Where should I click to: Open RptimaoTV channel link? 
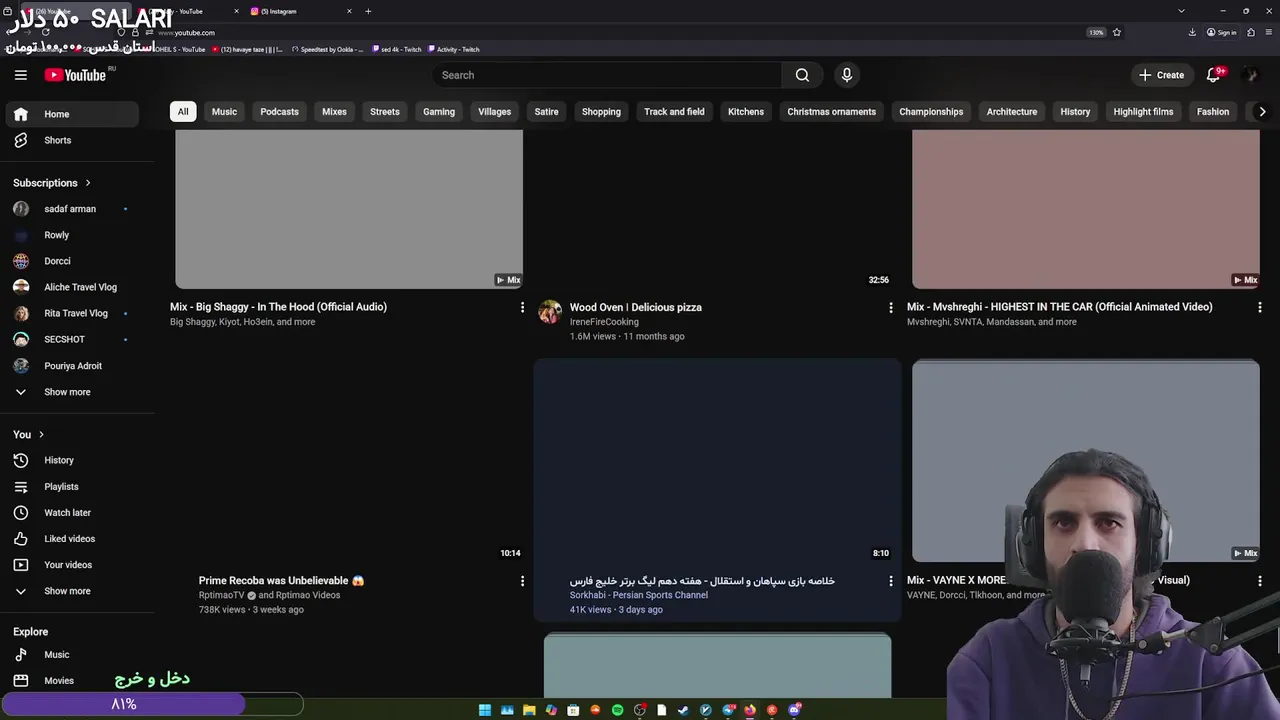point(222,595)
